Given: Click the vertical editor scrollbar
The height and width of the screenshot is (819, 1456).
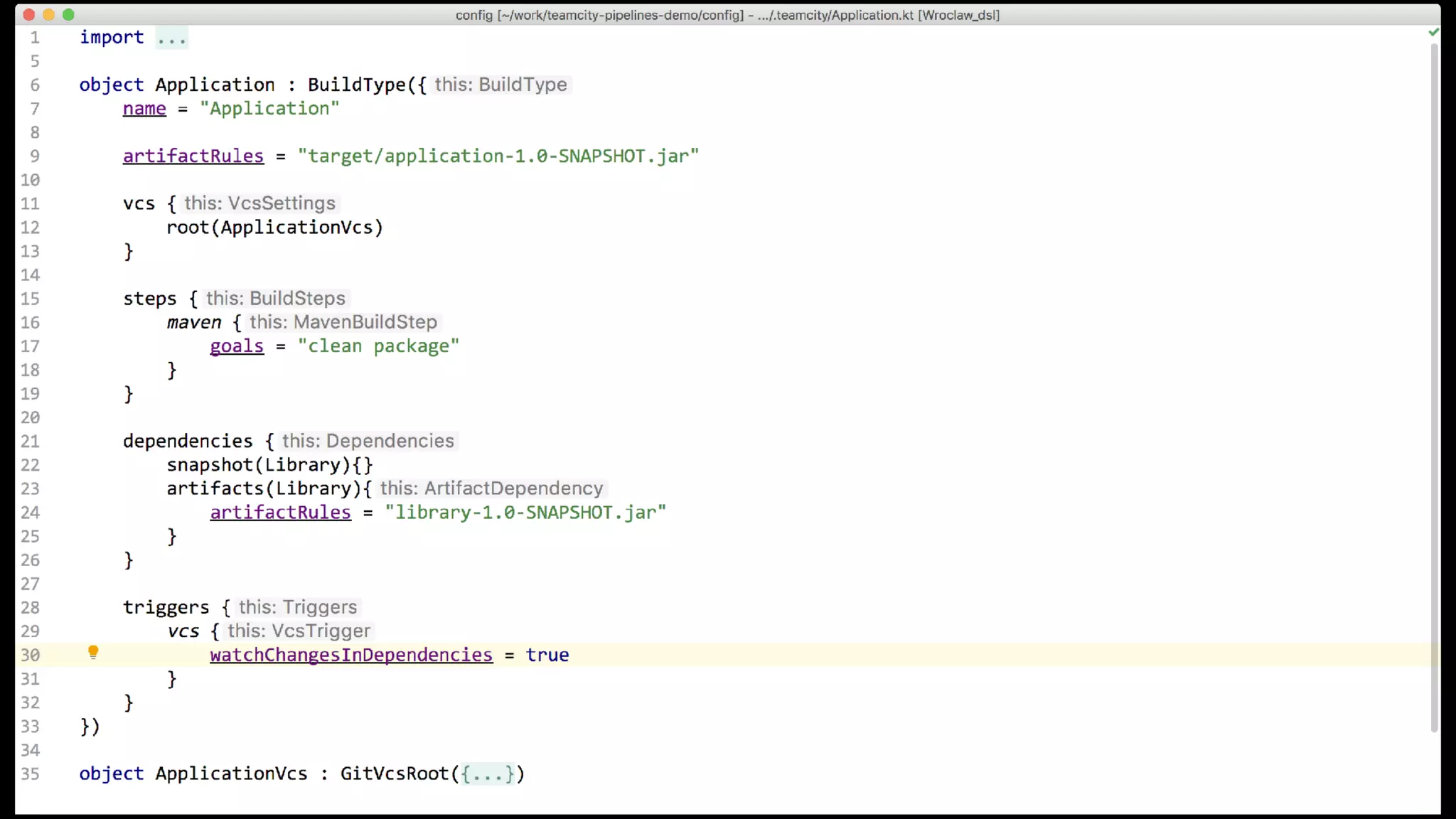Looking at the screenshot, I should click(1434, 384).
